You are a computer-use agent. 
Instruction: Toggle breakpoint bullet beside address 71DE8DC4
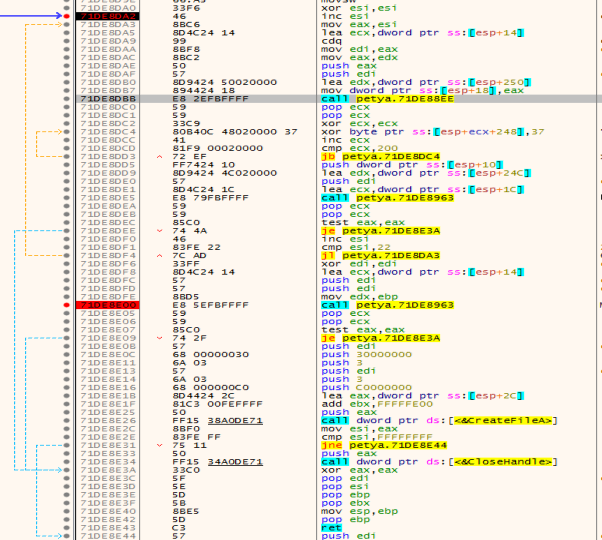(x=67, y=132)
